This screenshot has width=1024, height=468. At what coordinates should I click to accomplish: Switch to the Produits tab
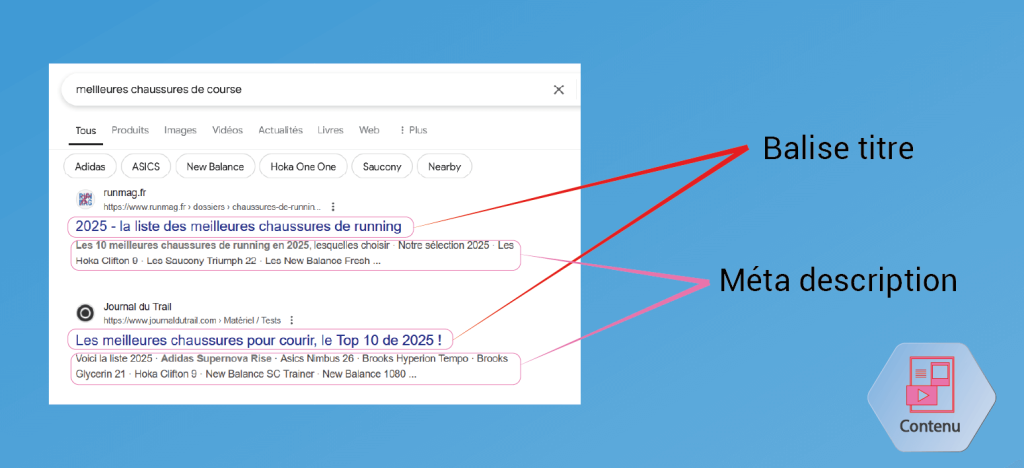point(130,130)
